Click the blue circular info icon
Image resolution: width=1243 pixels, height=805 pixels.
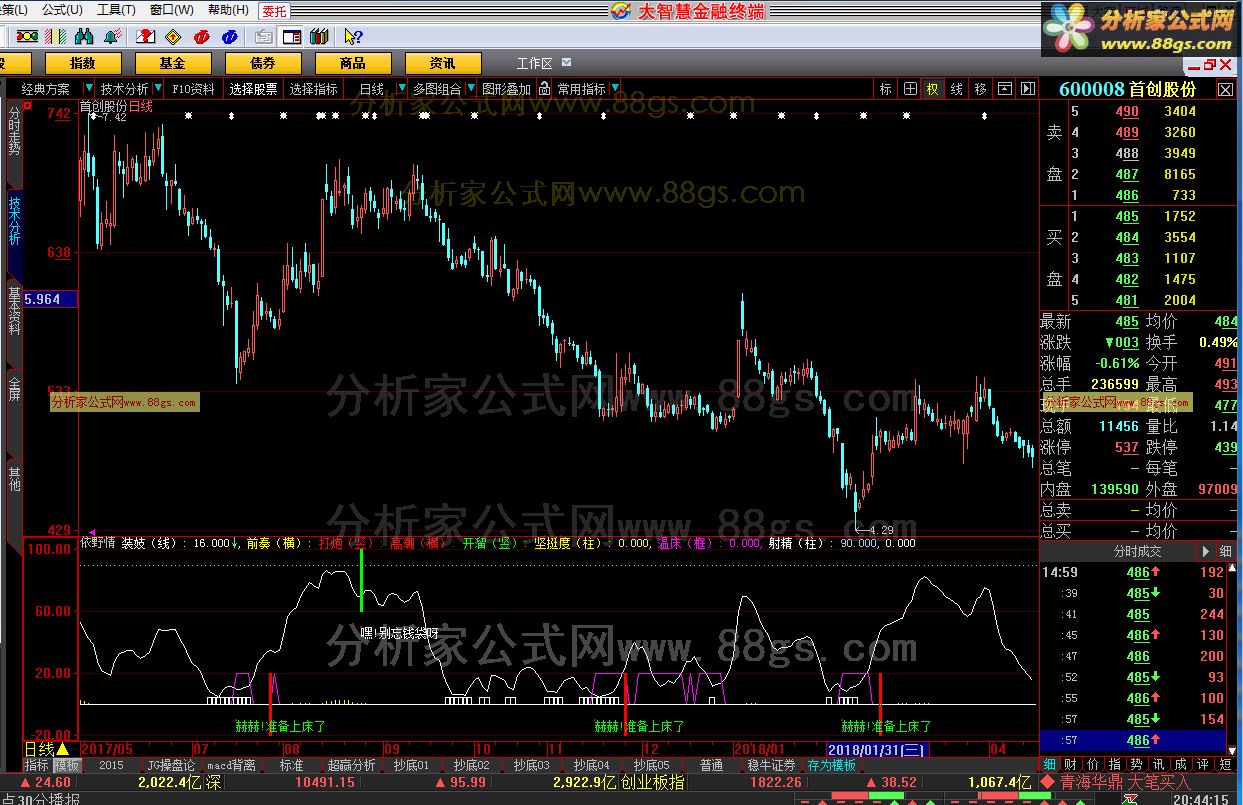click(229, 37)
